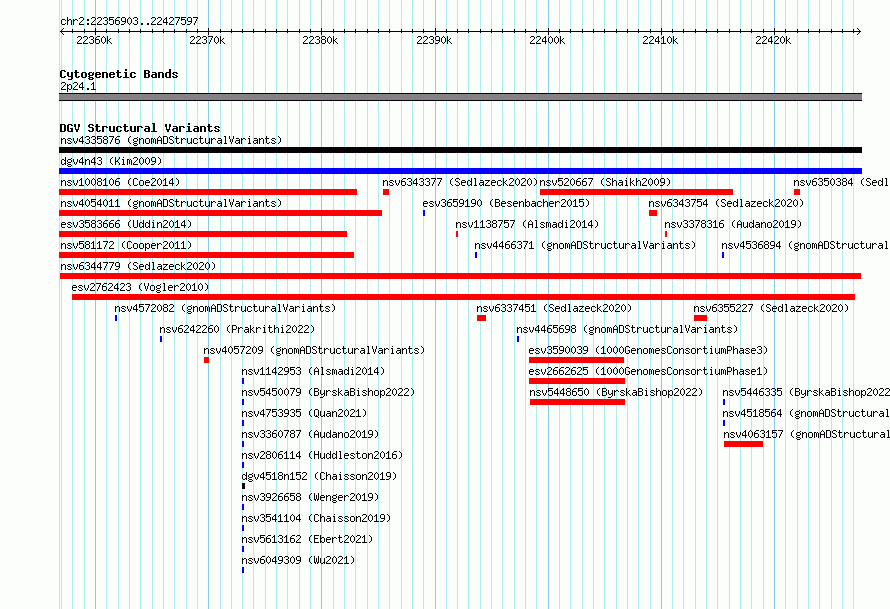The height and width of the screenshot is (609, 890).
Task: Click the red bar under esv3590039
Action: (576, 360)
